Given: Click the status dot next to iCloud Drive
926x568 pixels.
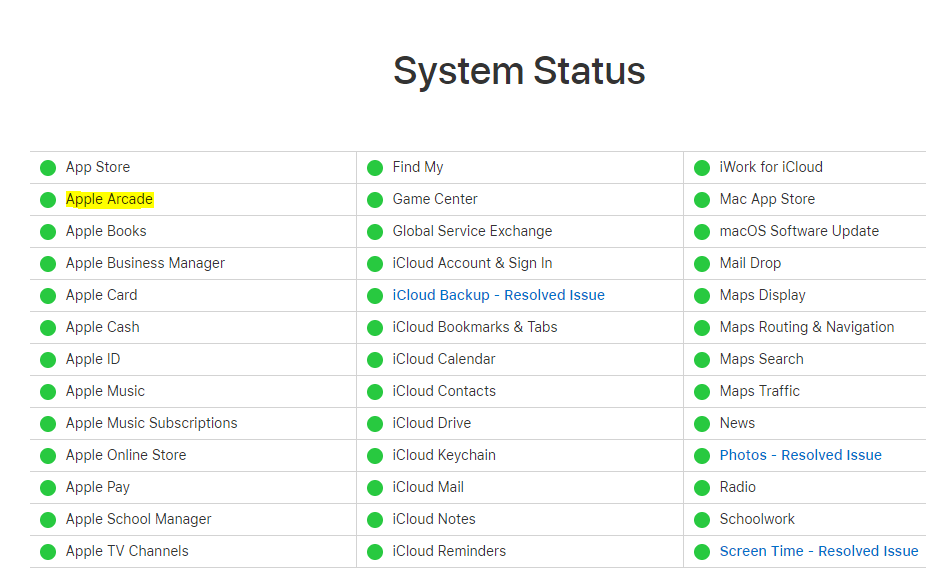Looking at the screenshot, I should click(x=375, y=424).
